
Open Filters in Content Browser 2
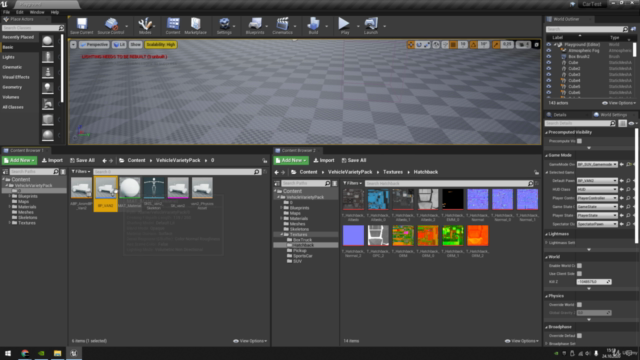click(352, 183)
